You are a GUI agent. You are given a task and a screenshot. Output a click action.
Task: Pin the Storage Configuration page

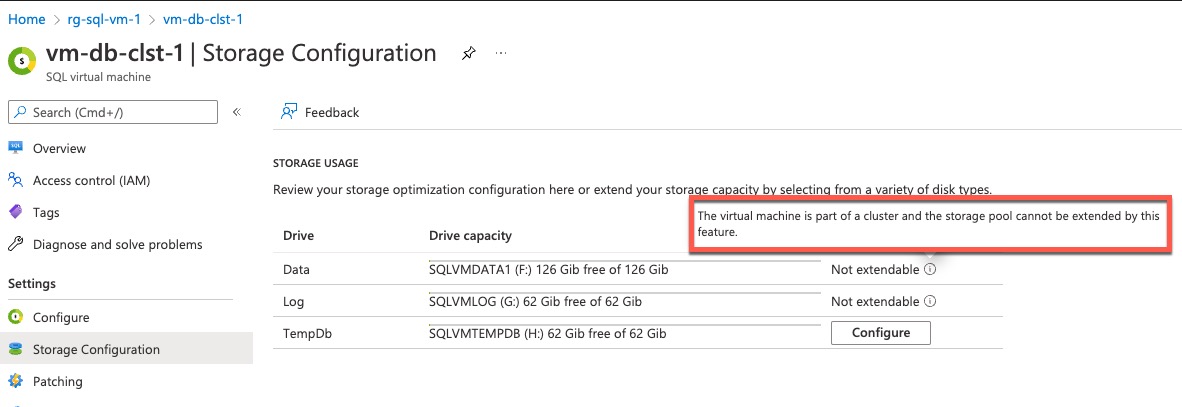point(469,54)
